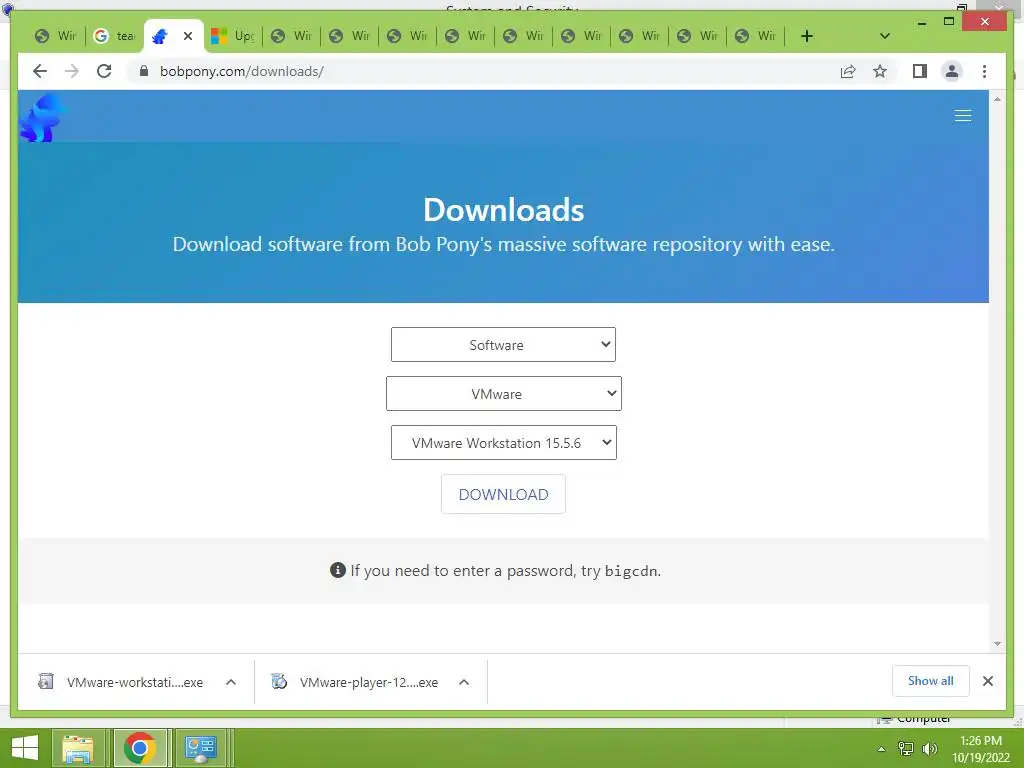This screenshot has width=1024, height=768.
Task: Click the 'Downloads' page heading
Action: [504, 210]
